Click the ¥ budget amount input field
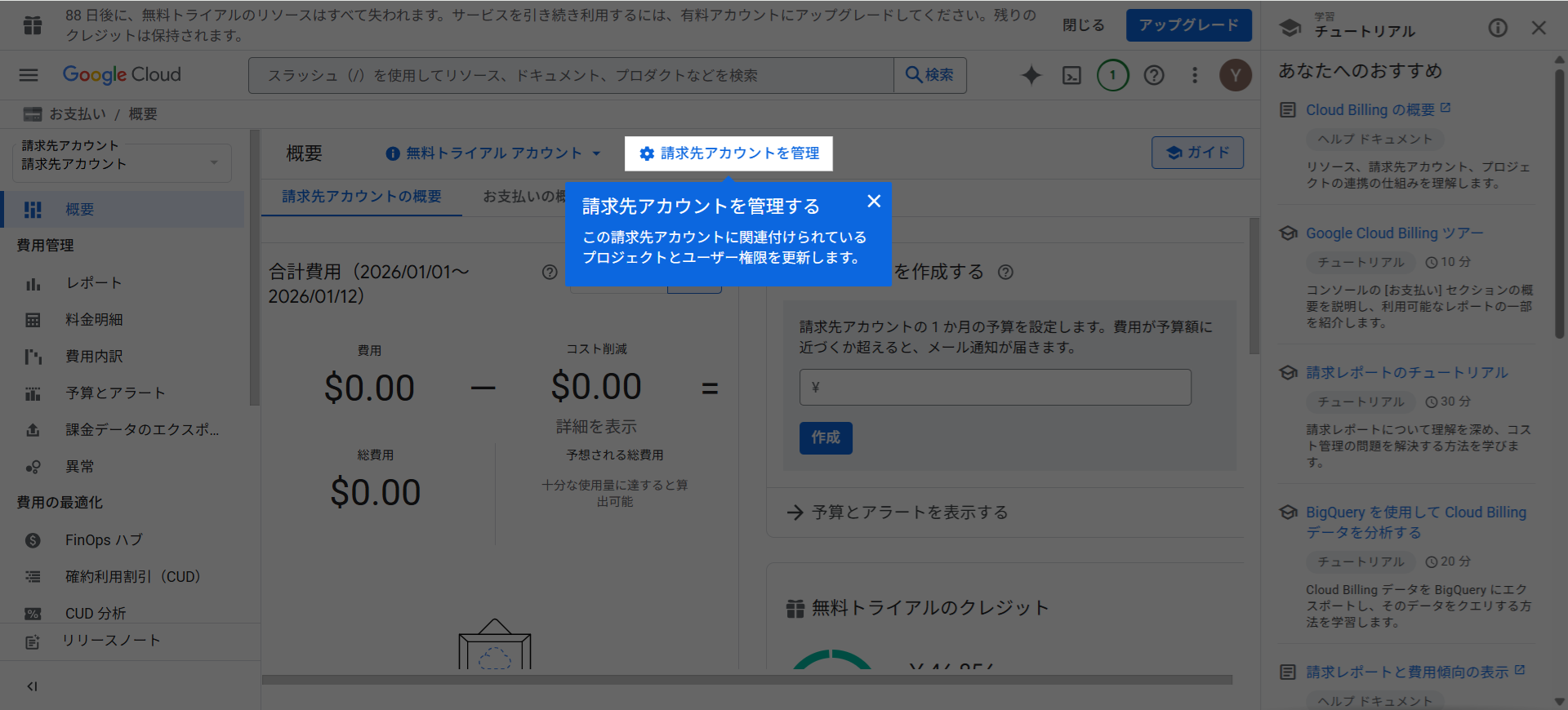This screenshot has width=1568, height=710. [x=995, y=388]
